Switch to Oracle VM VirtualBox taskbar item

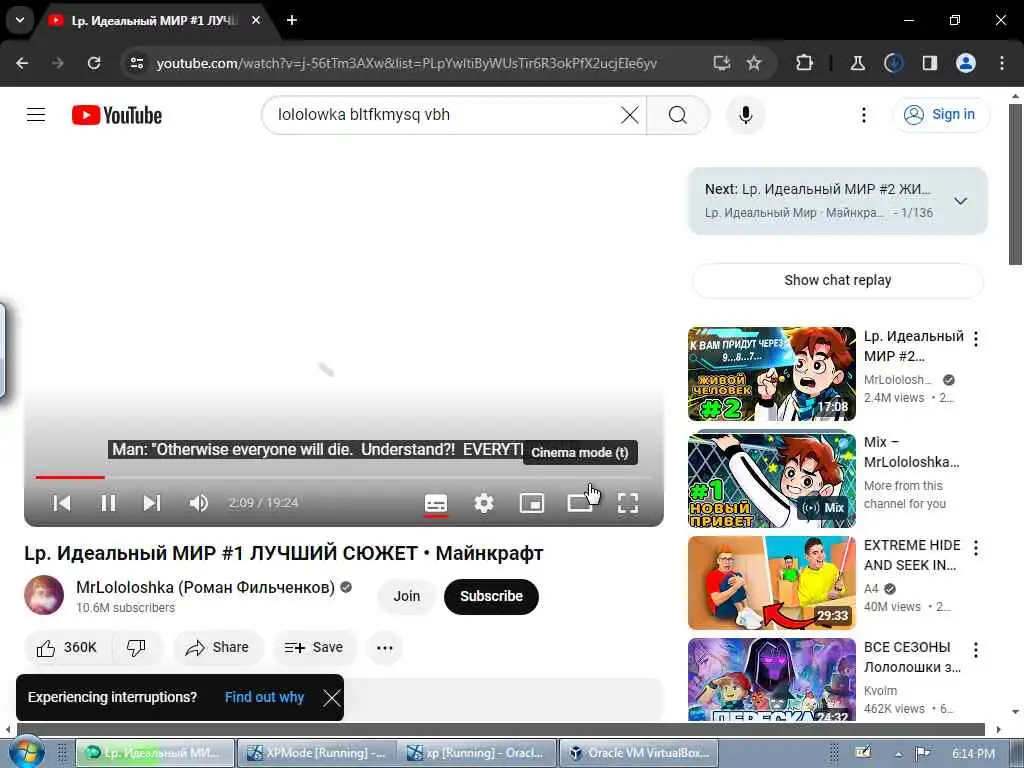click(x=638, y=753)
